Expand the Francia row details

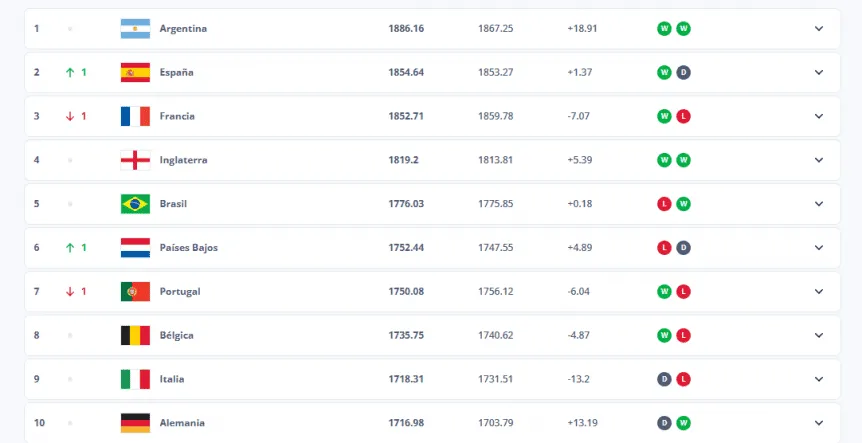coord(819,116)
